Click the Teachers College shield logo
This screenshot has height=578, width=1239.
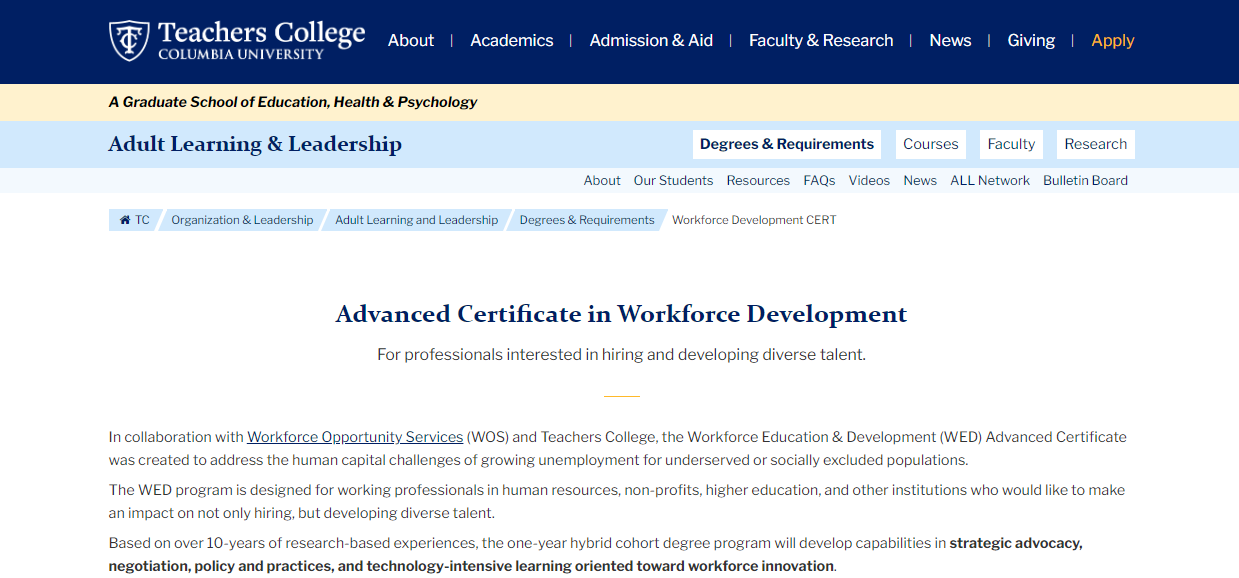[129, 40]
